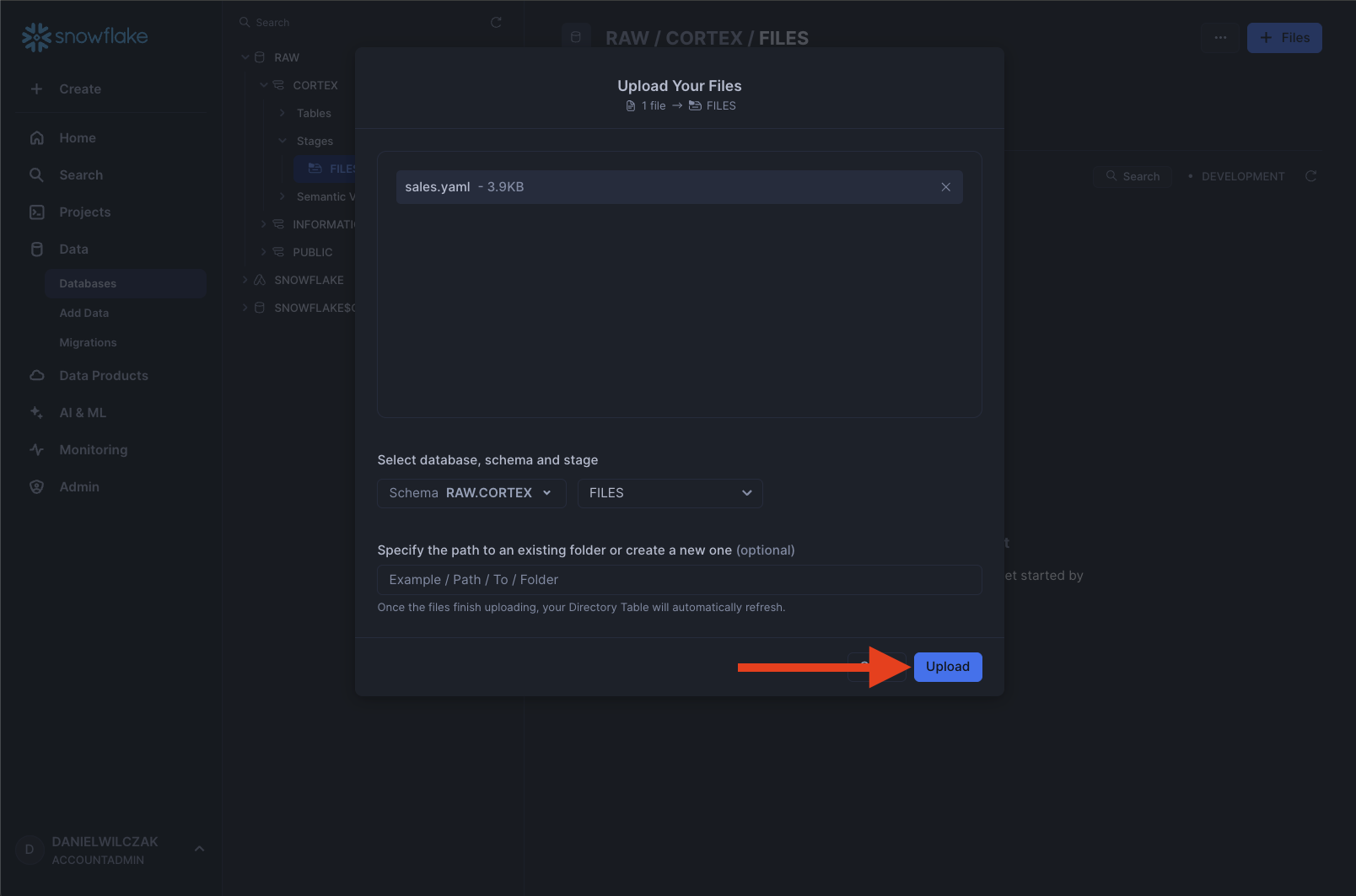1356x896 pixels.
Task: Expand the DANIELWILCZAK account menu chevron
Action: click(199, 849)
